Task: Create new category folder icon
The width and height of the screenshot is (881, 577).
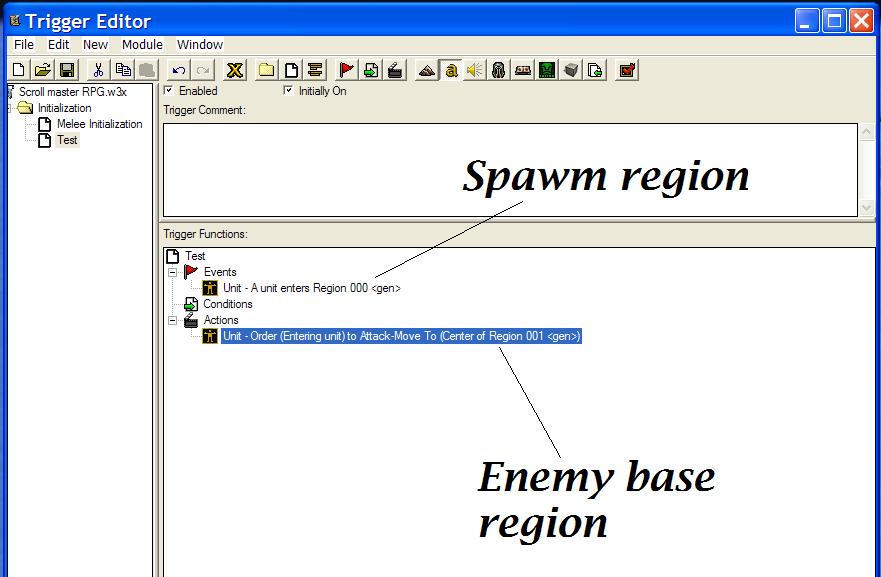Action: tap(266, 70)
